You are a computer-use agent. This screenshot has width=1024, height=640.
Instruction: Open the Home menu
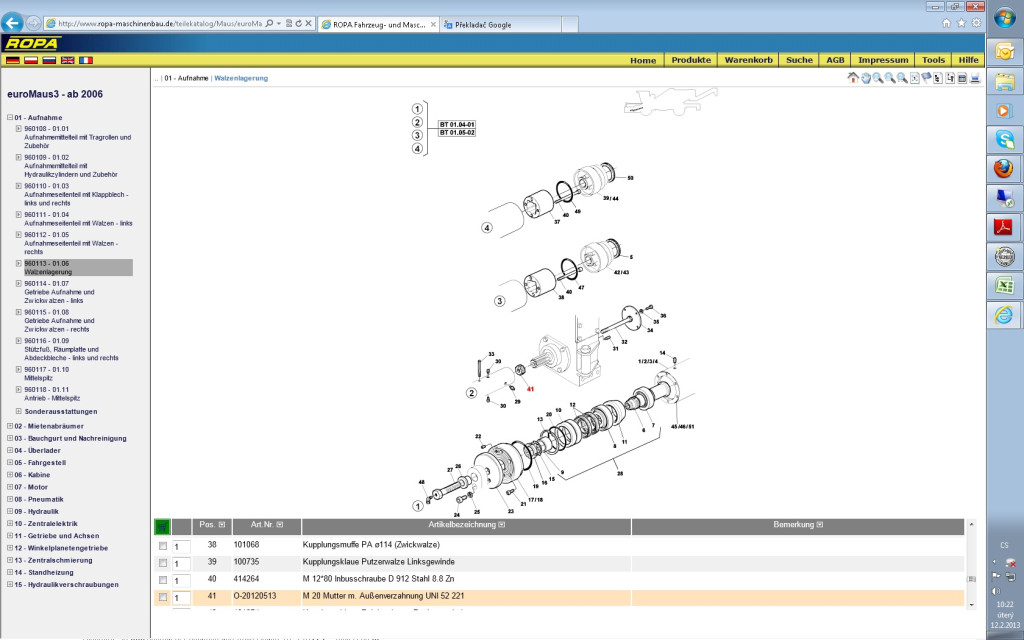643,60
